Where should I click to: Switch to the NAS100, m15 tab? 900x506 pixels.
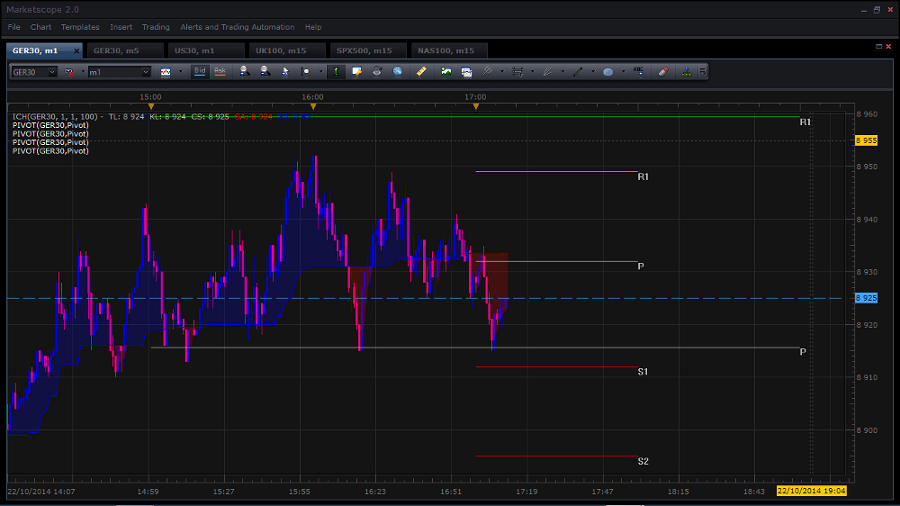(447, 50)
